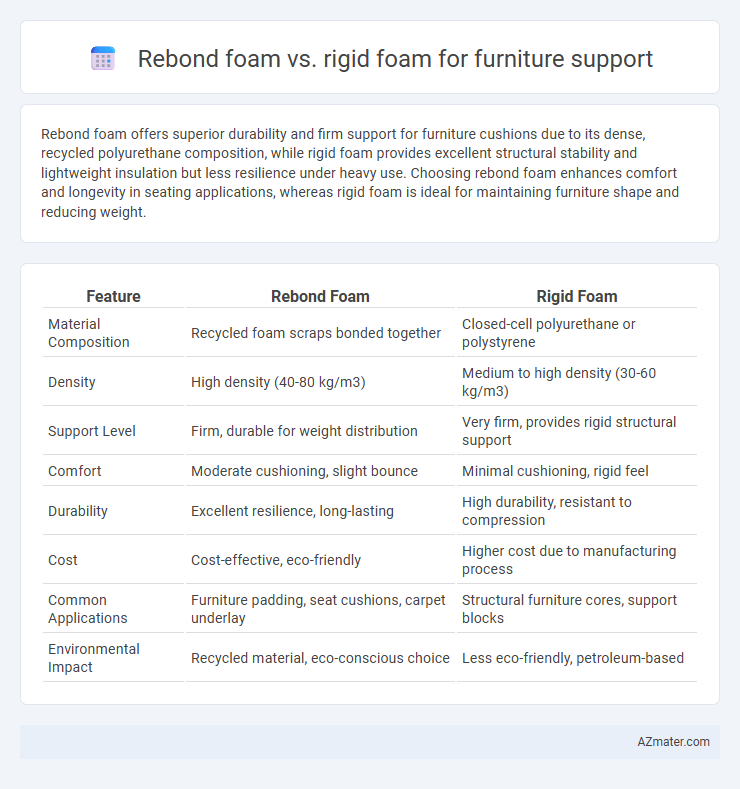Click the AZmater.com footer link
This screenshot has width=740, height=789.
673,742
